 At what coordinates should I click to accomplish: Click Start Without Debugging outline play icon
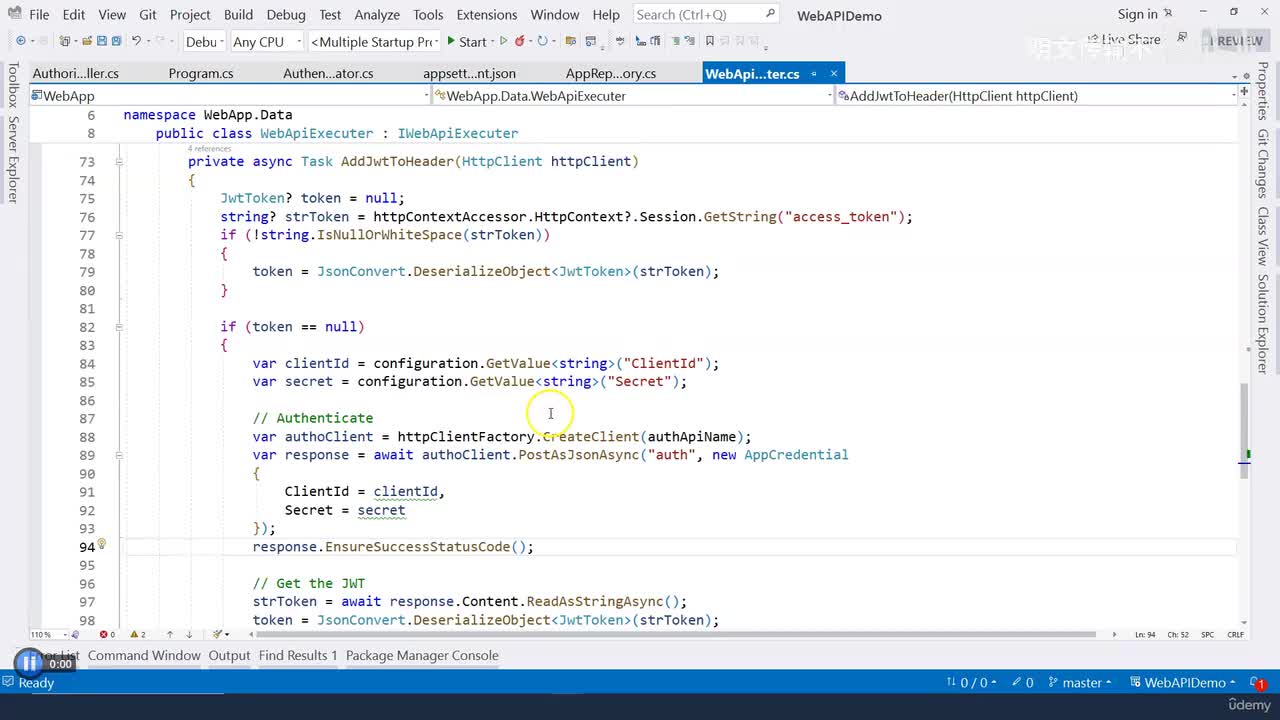(504, 41)
